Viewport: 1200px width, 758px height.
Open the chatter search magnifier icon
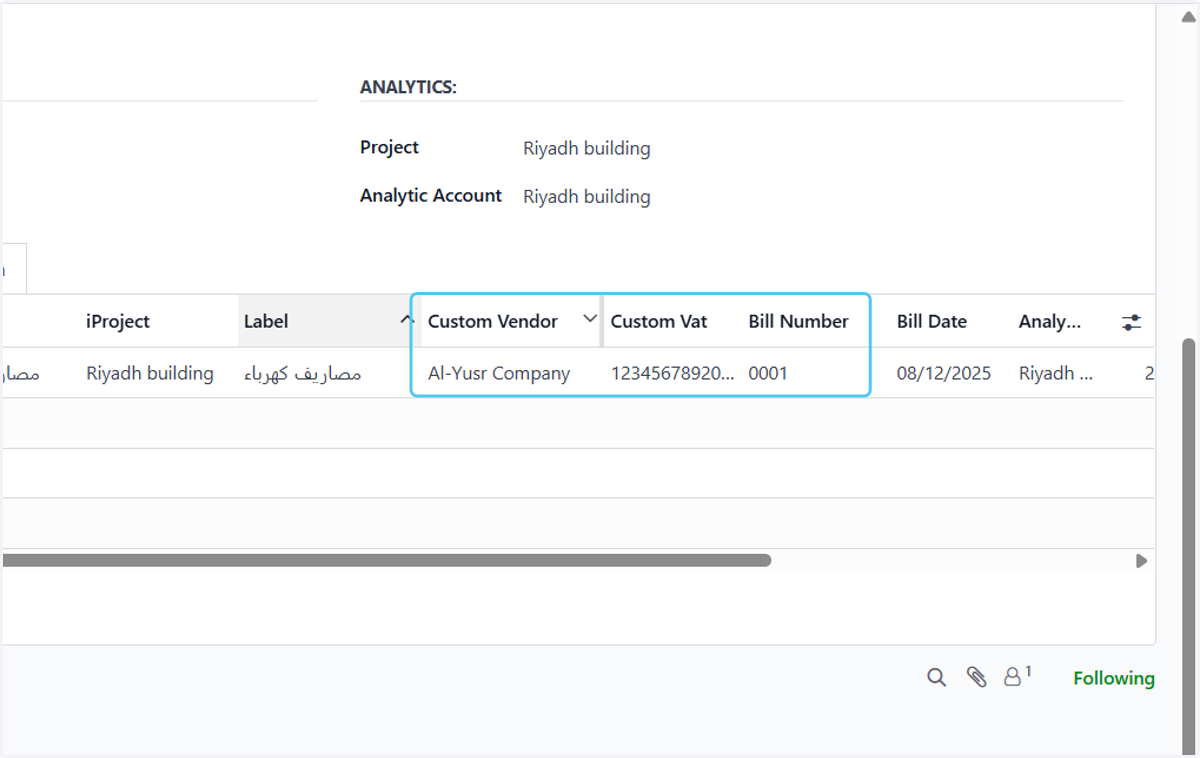[x=936, y=678]
